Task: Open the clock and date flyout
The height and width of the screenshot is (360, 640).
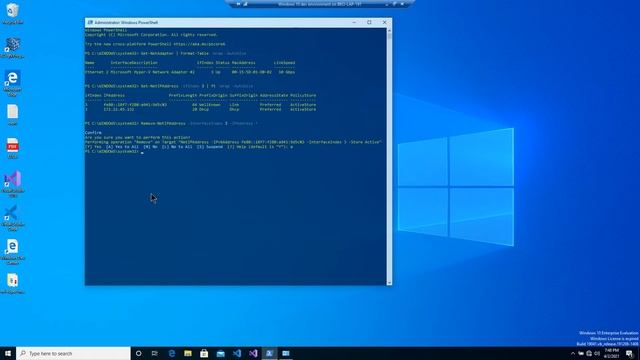Action: click(611, 353)
